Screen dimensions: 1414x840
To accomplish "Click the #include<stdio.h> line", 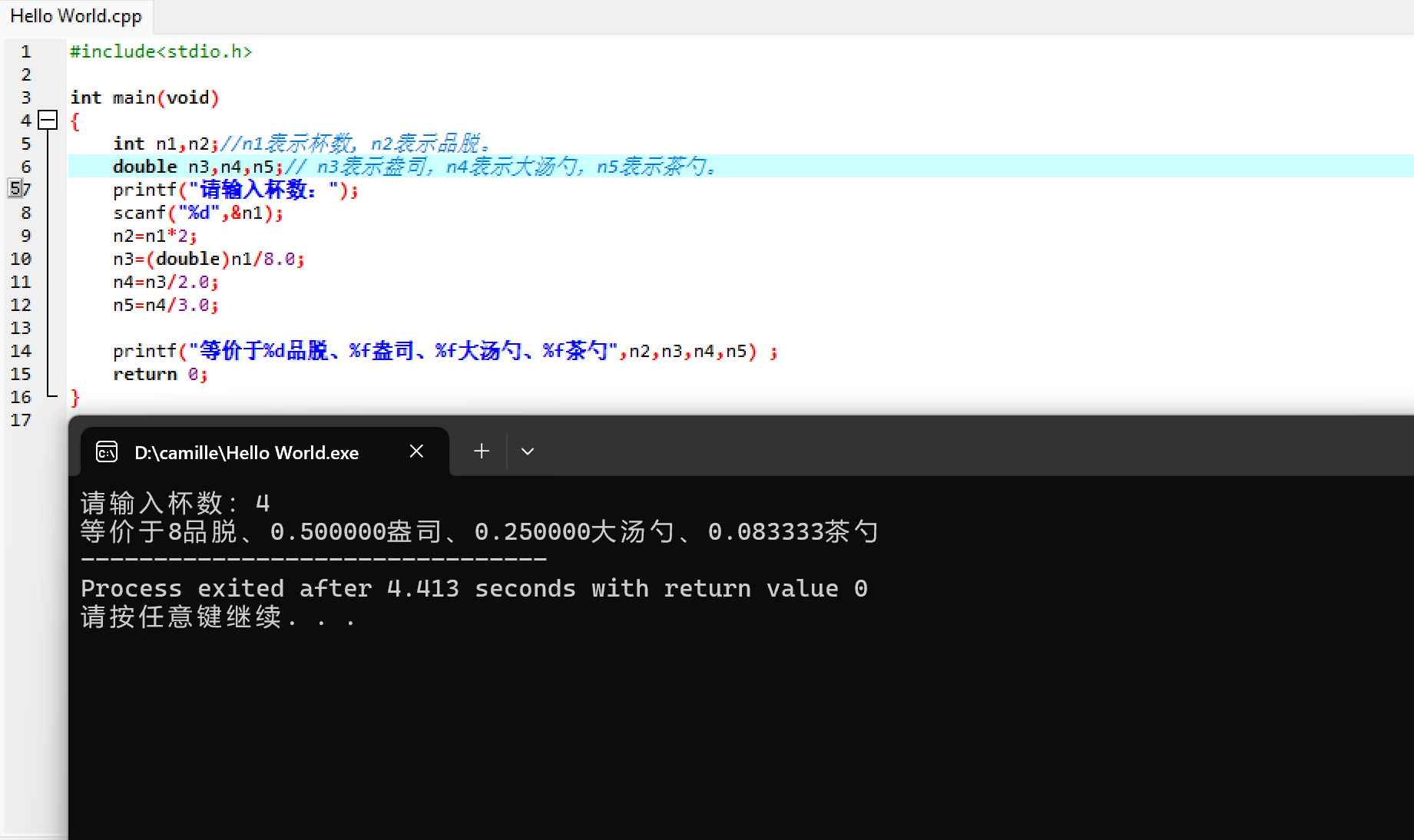I will click(161, 51).
